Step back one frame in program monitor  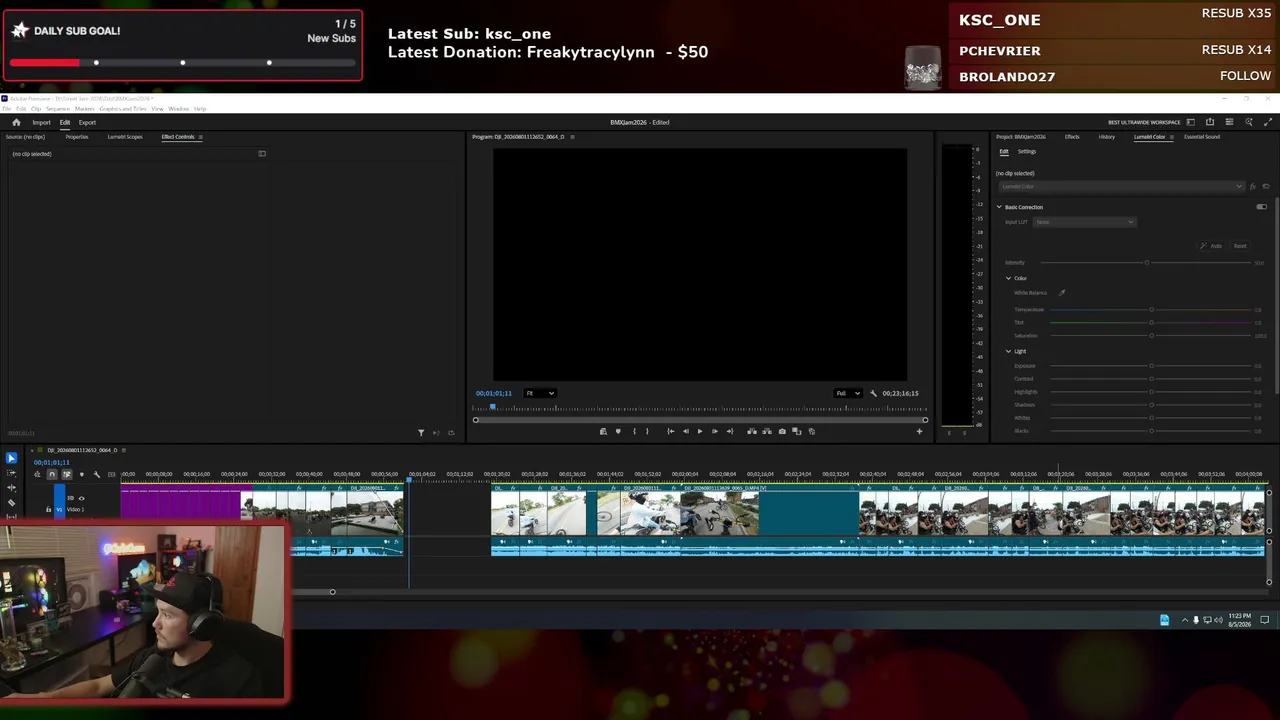[x=685, y=431]
